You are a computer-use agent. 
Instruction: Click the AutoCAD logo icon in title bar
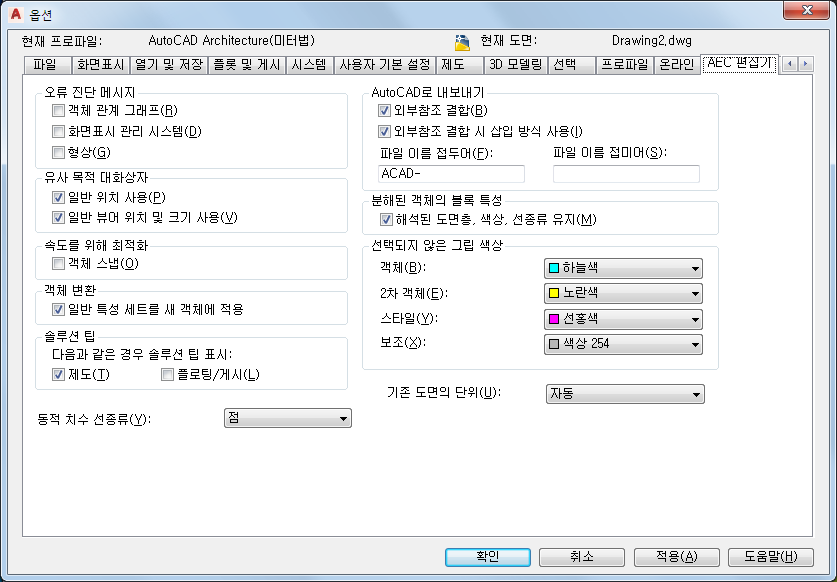pos(16,14)
